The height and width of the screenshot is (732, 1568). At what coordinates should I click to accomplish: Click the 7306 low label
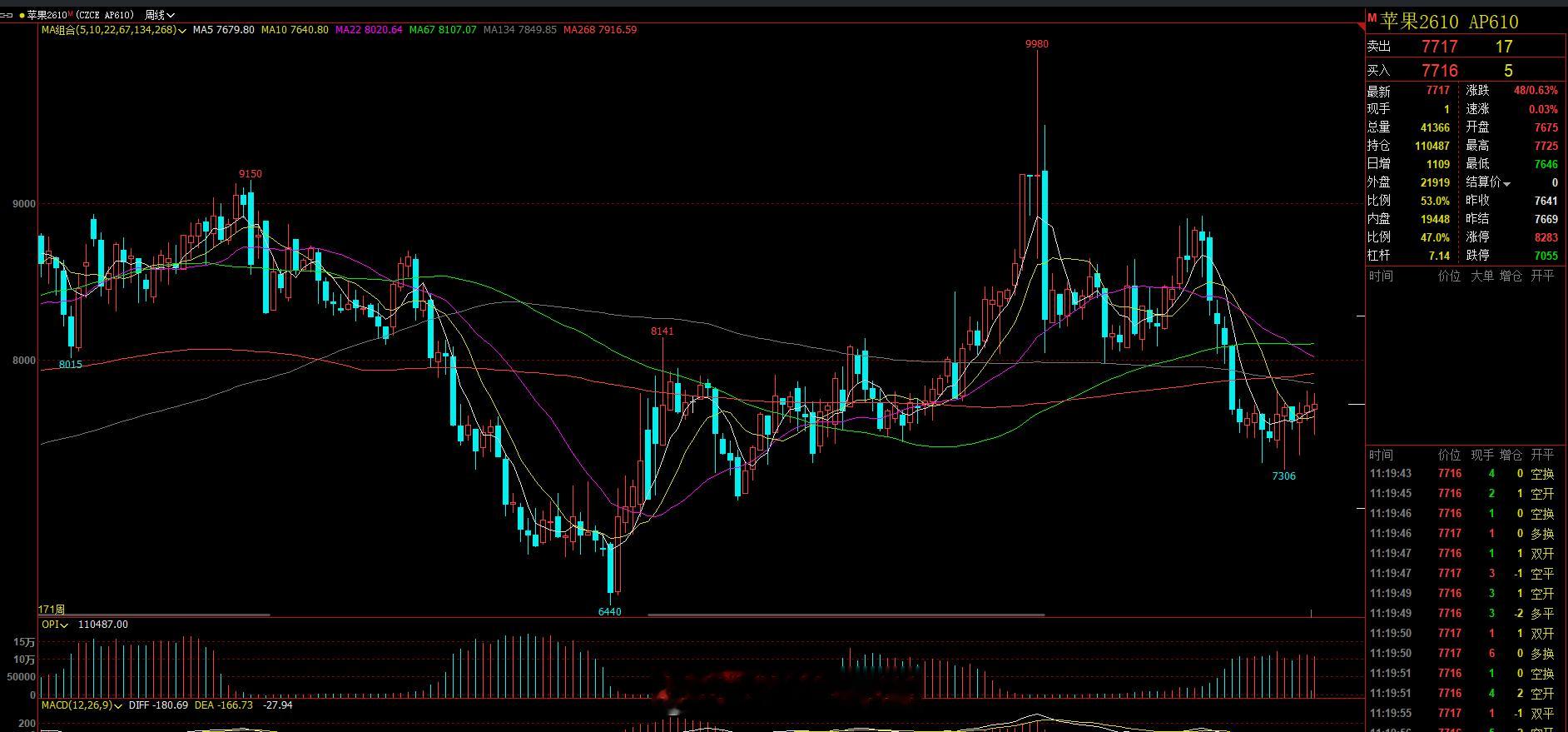[1284, 476]
